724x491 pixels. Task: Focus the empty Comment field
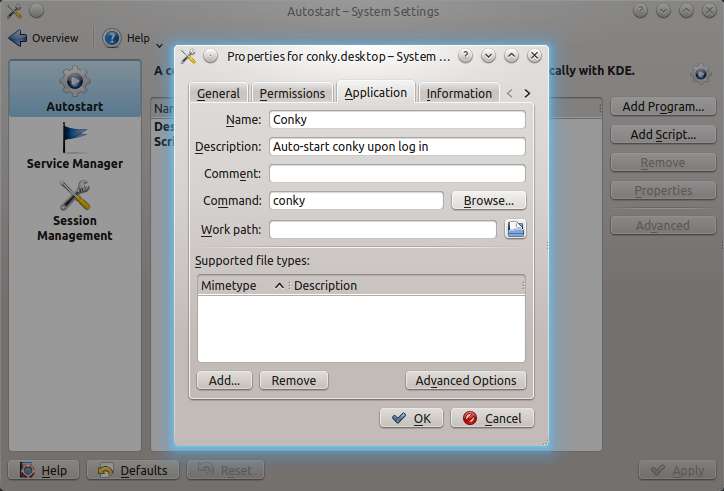397,174
